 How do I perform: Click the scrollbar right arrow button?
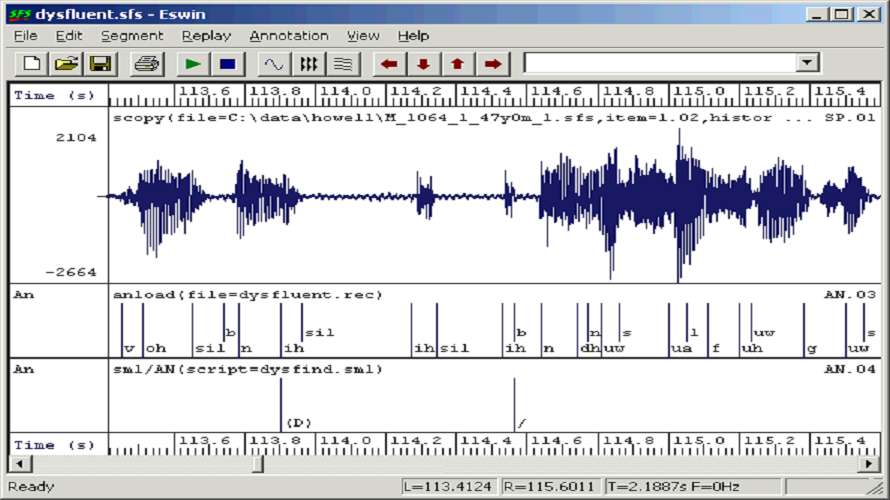coord(871,464)
